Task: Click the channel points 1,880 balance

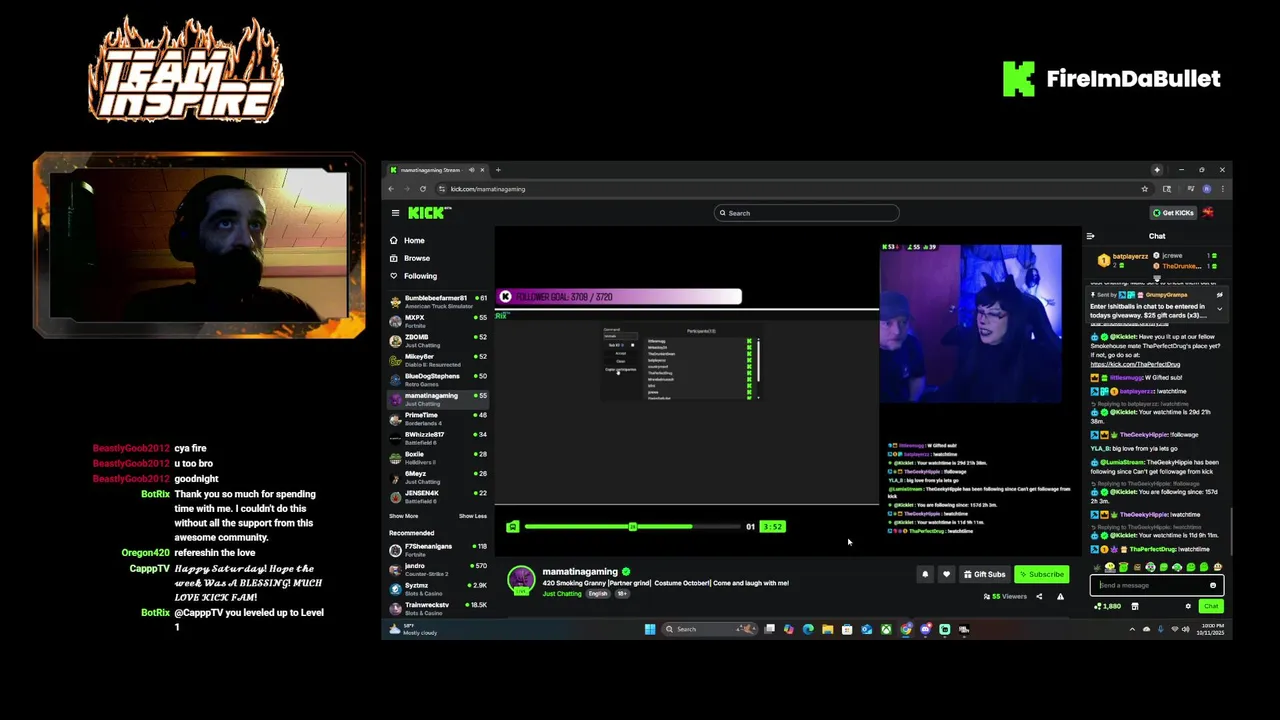Action: (x=1107, y=606)
